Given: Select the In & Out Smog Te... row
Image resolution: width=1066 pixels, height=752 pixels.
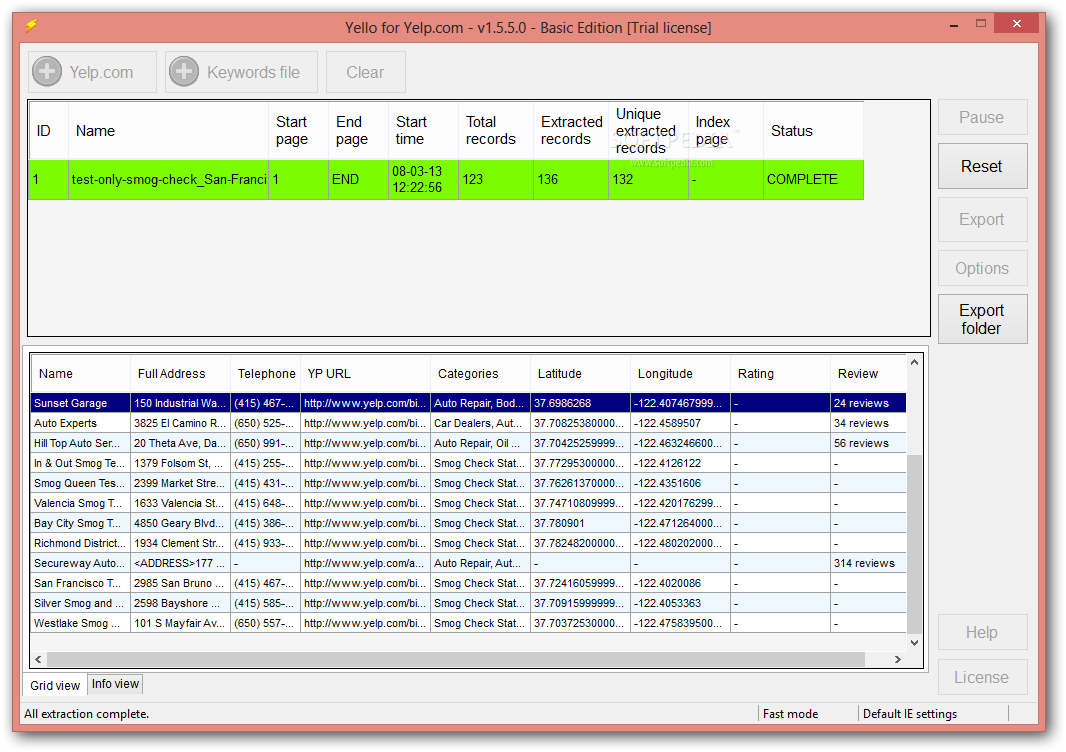Looking at the screenshot, I should (468, 463).
